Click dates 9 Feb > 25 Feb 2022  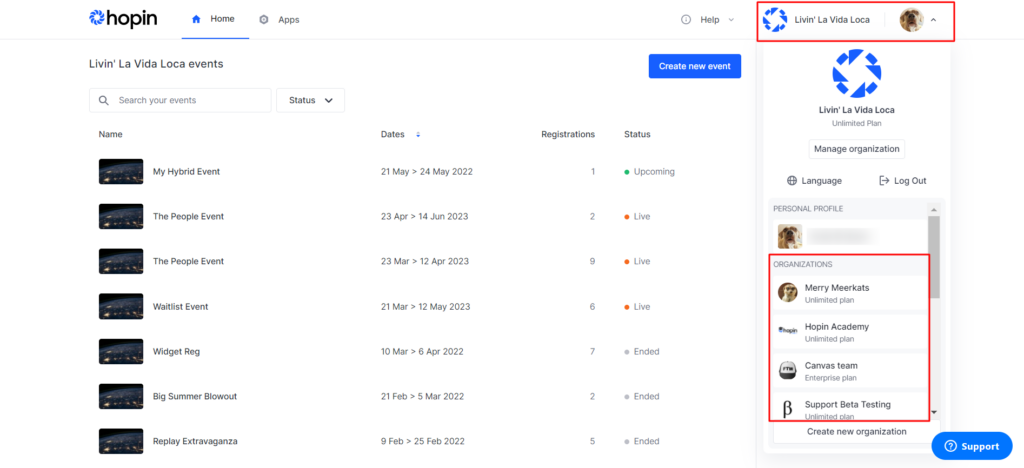pyautogui.click(x=423, y=441)
